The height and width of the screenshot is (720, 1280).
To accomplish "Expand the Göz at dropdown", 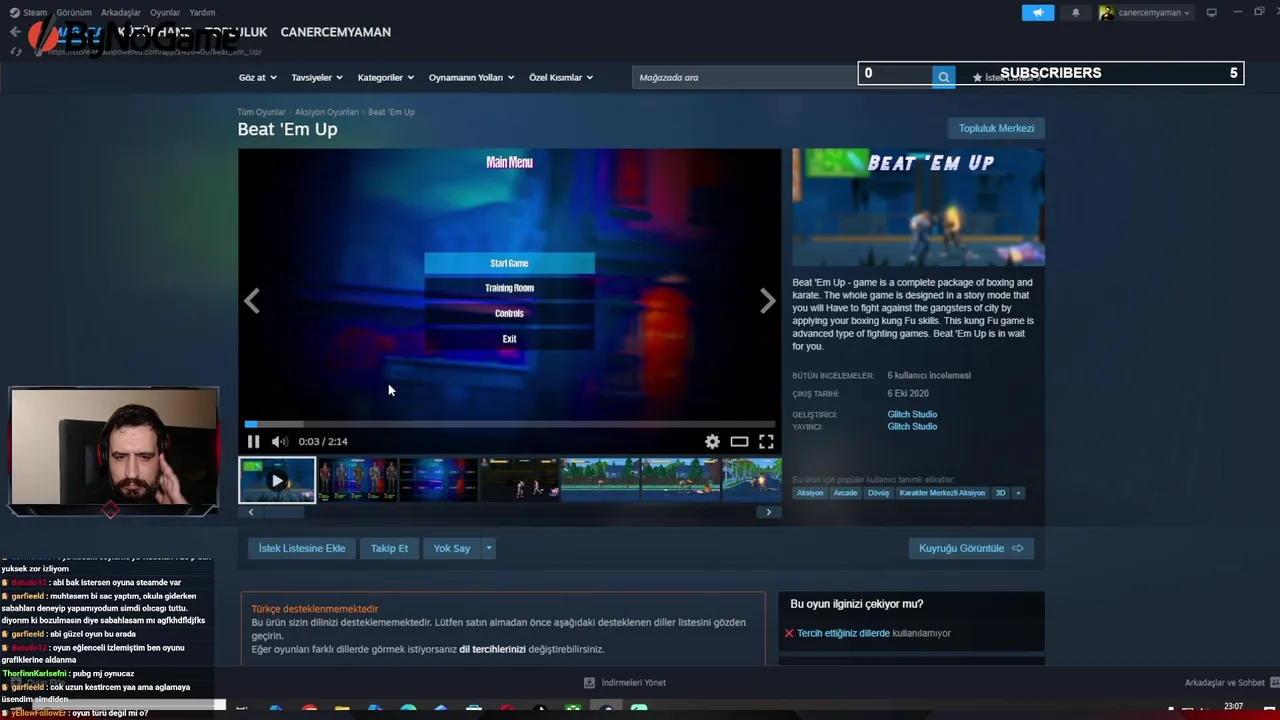I will 257,77.
